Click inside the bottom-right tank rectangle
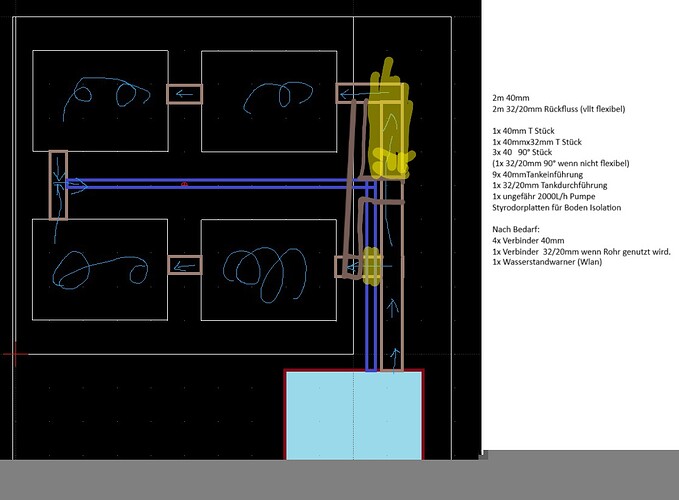The width and height of the screenshot is (679, 500). point(268,270)
